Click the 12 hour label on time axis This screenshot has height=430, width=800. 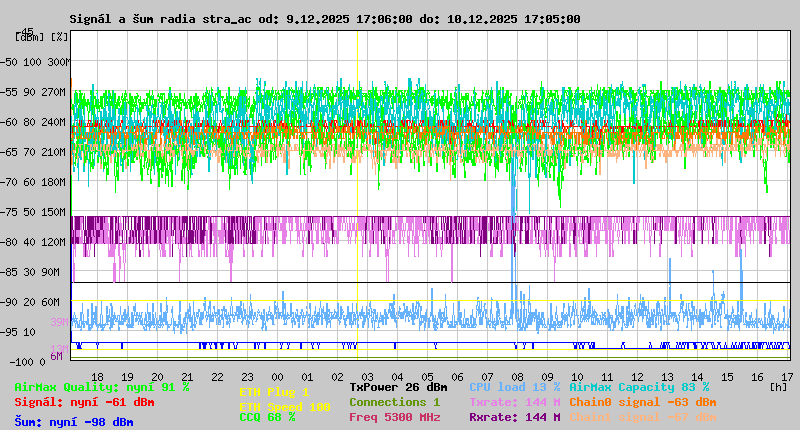[x=639, y=376]
